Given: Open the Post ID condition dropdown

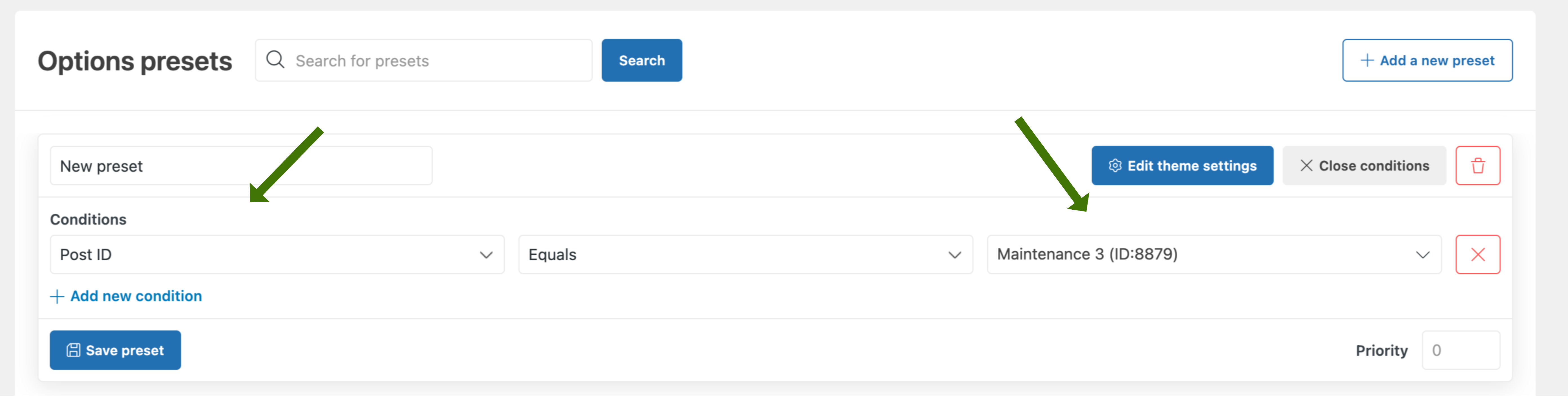Looking at the screenshot, I should (277, 254).
